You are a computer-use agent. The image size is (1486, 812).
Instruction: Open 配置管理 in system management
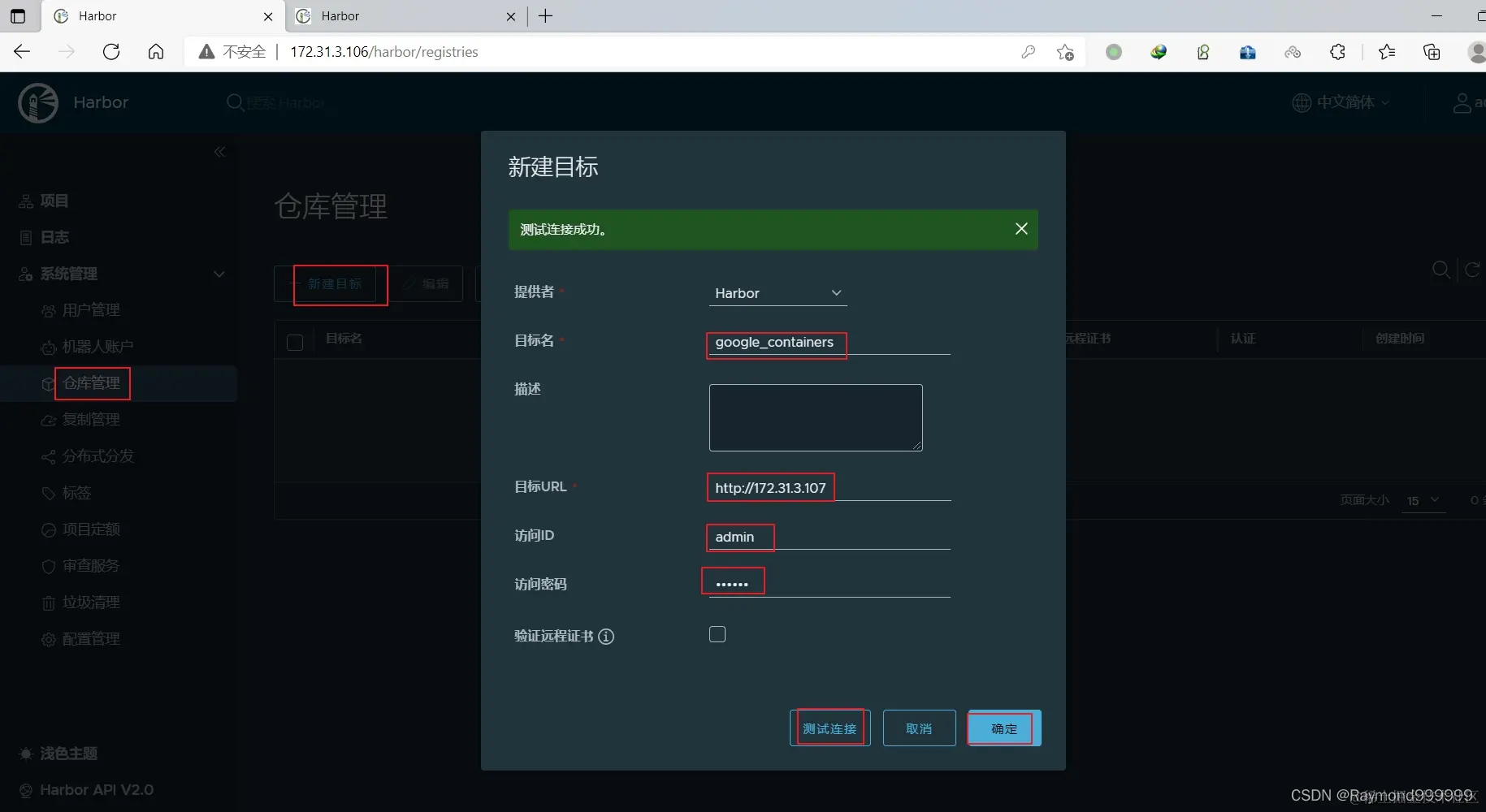click(x=90, y=639)
